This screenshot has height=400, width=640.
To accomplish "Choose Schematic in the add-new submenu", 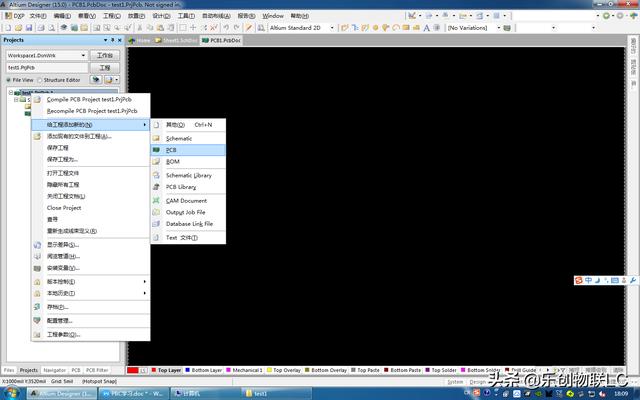I will [188, 138].
